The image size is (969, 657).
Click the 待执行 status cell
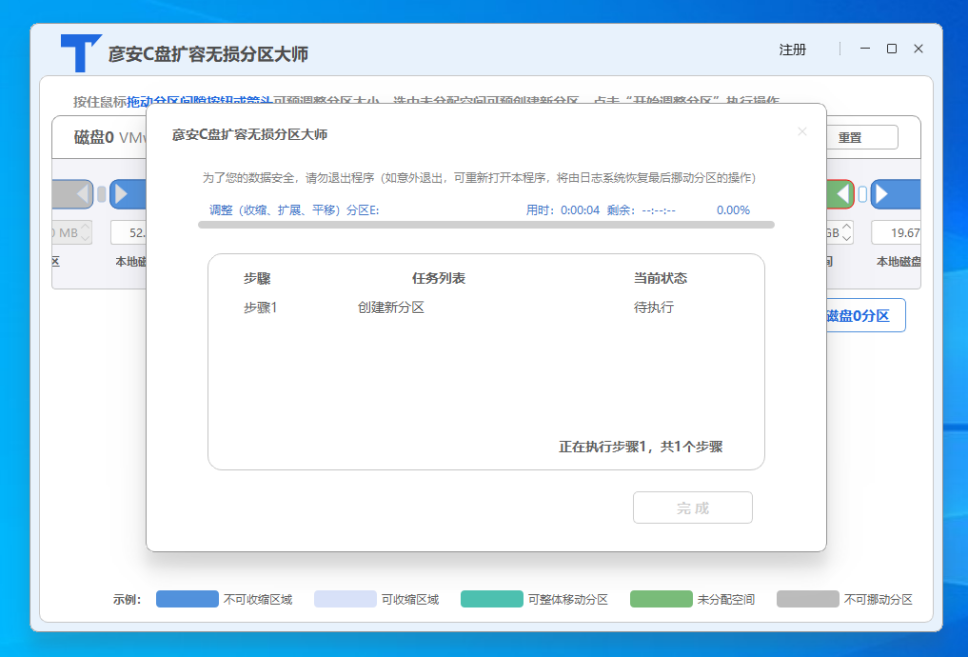pos(654,308)
